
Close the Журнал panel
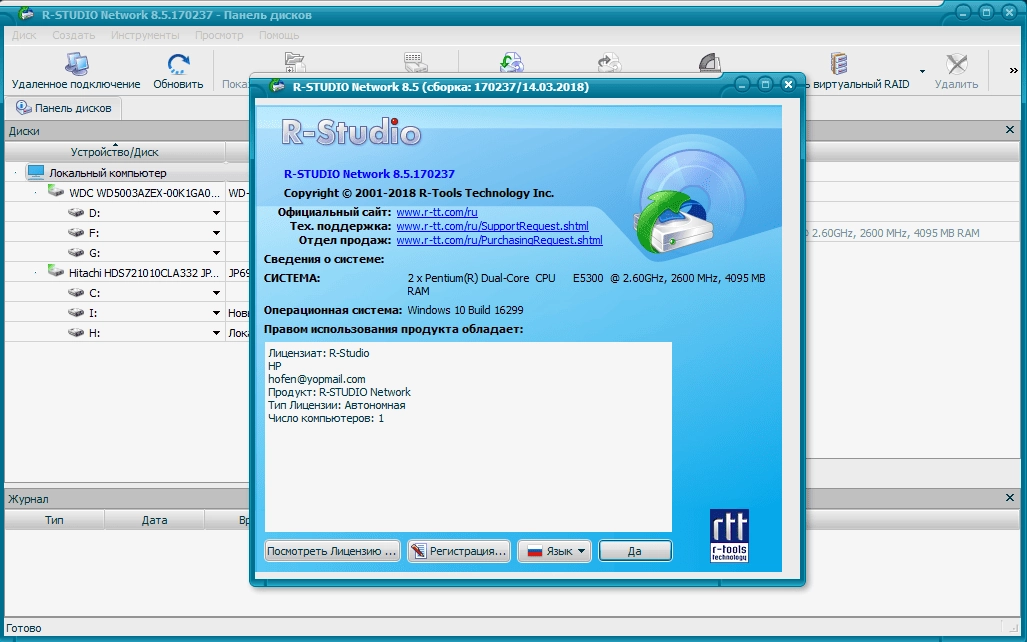pos(1009,498)
